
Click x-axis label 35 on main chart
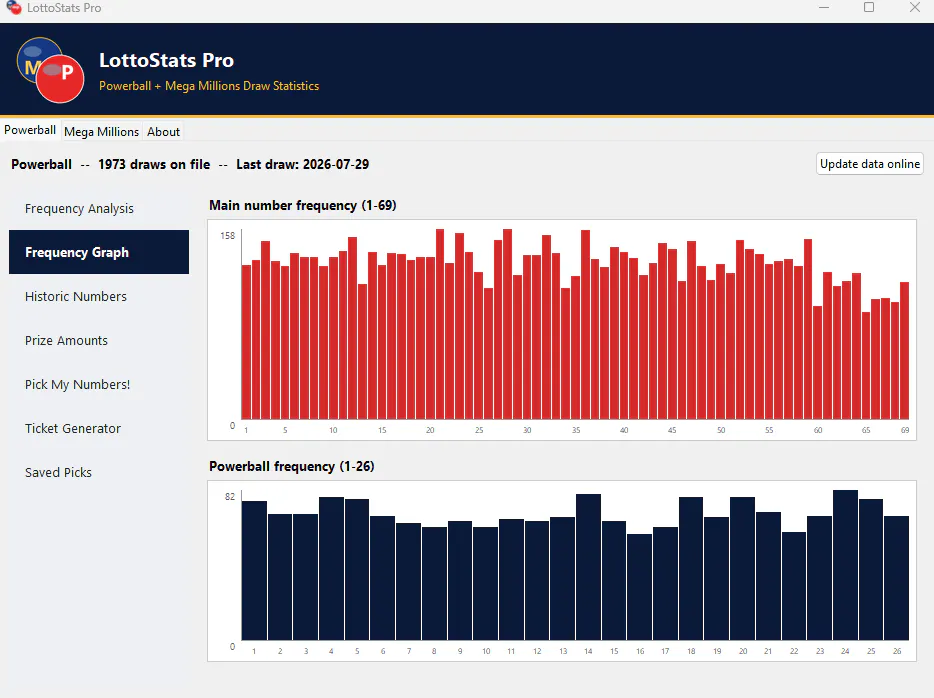(x=576, y=430)
